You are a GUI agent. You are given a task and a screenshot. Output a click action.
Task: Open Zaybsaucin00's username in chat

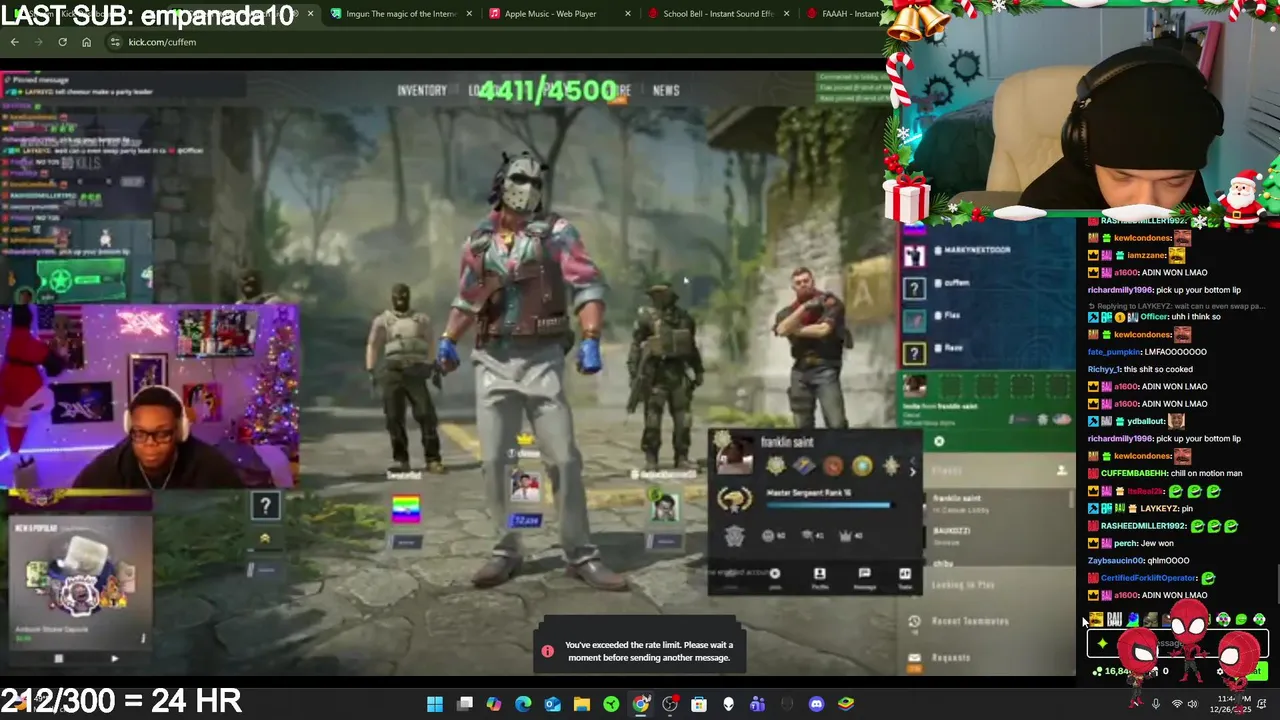[x=1117, y=561]
